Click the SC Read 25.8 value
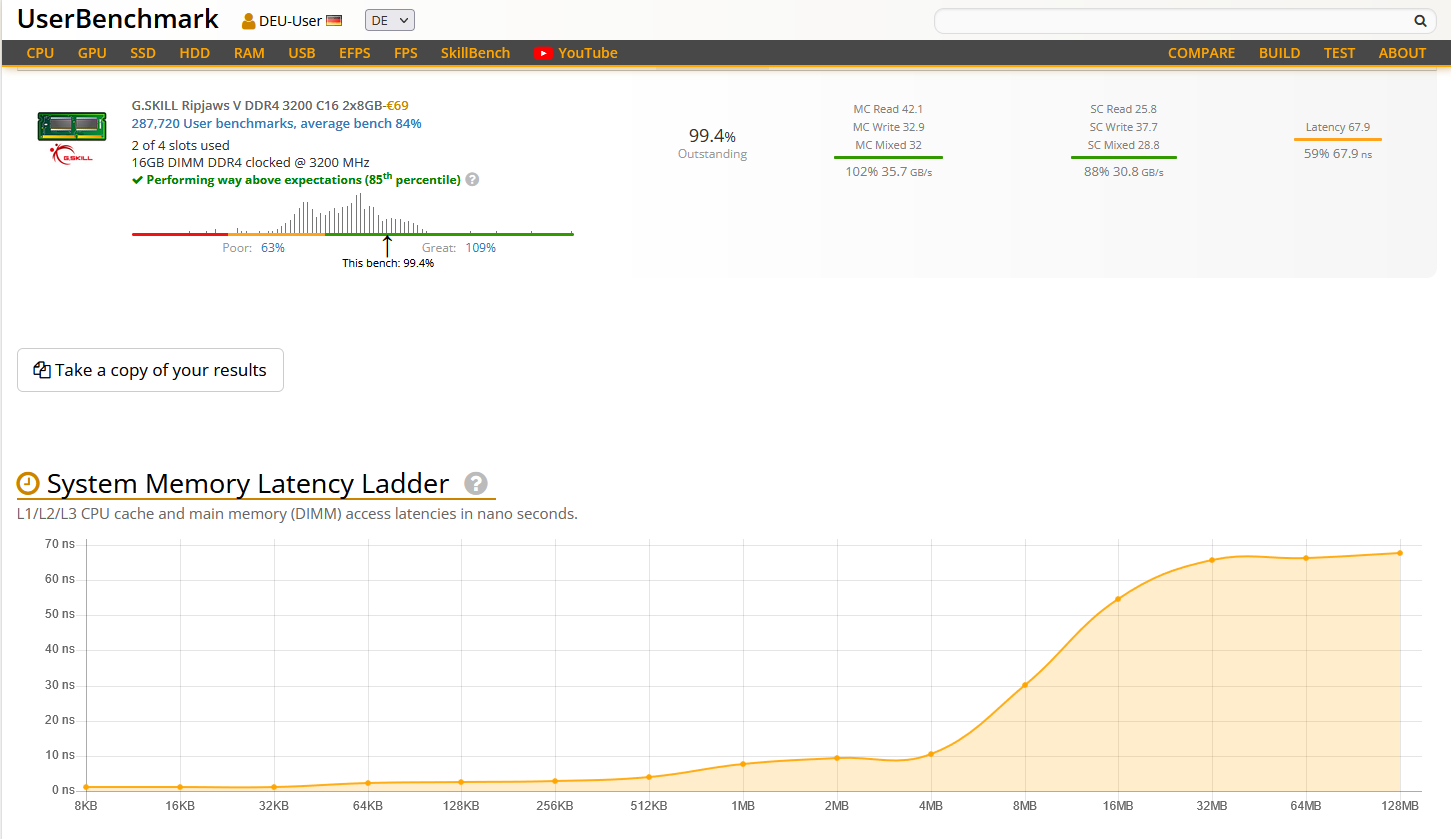The width and height of the screenshot is (1451, 839). point(1123,109)
